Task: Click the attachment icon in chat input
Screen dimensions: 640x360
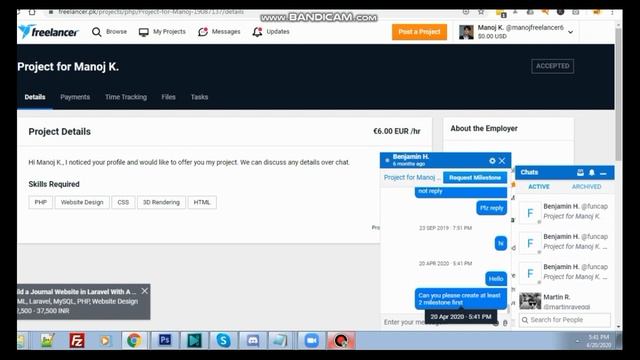Action: tap(505, 323)
